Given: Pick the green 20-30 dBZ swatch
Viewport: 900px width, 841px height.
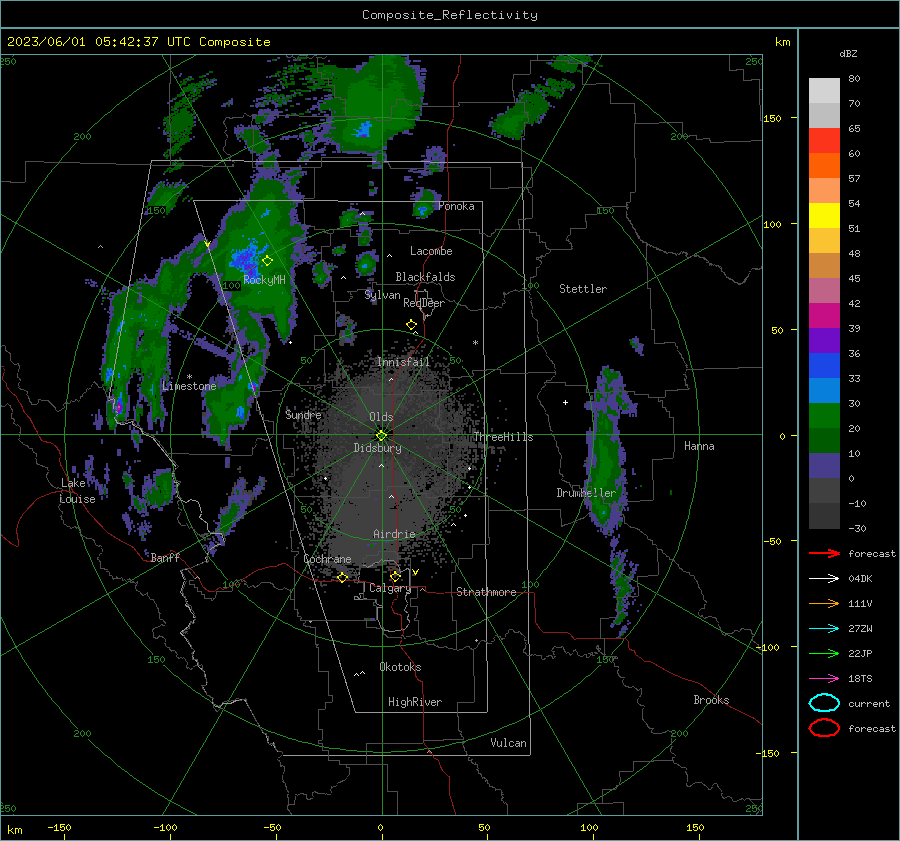Looking at the screenshot, I should (824, 416).
